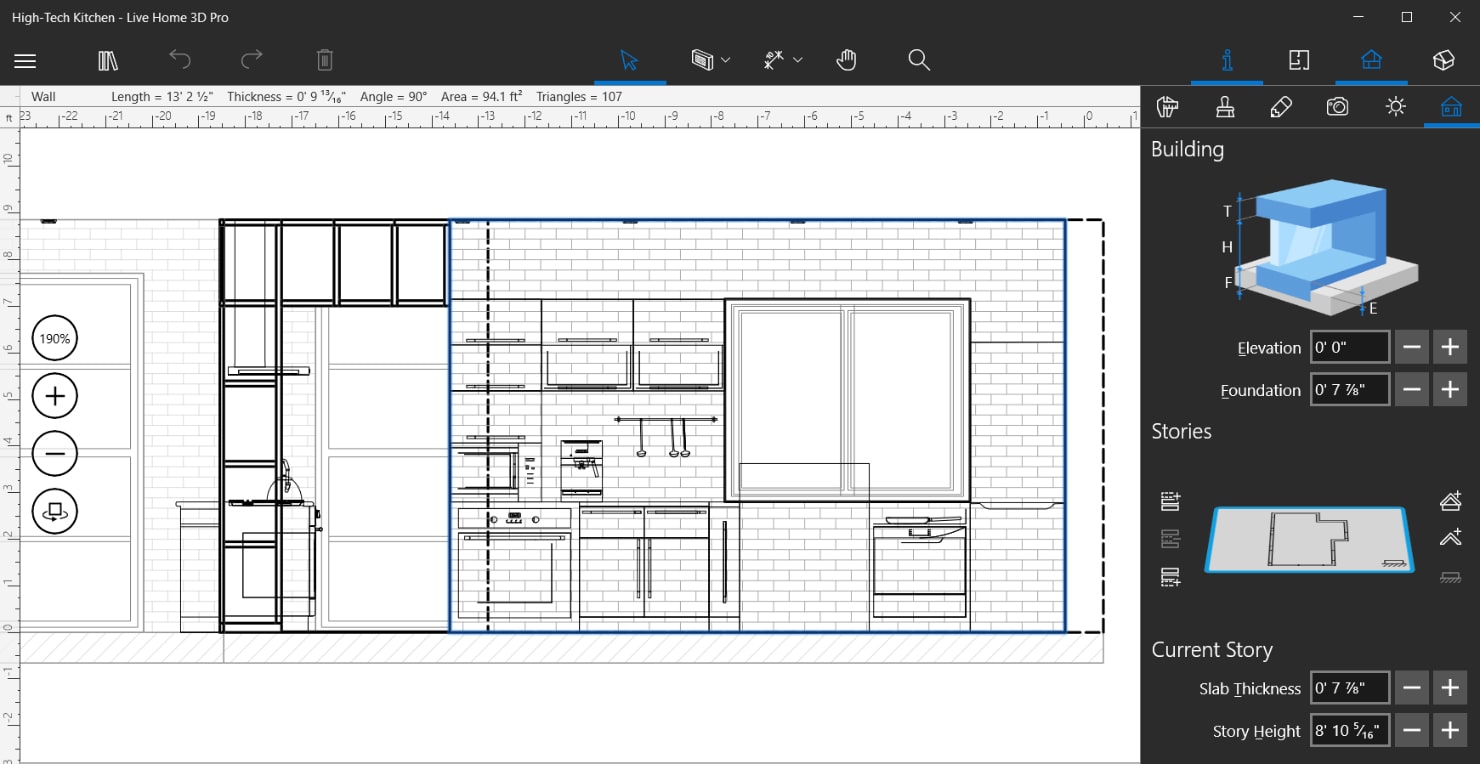Image resolution: width=1480 pixels, height=764 pixels.
Task: Click the 190% zoom level button
Action: [x=55, y=339]
